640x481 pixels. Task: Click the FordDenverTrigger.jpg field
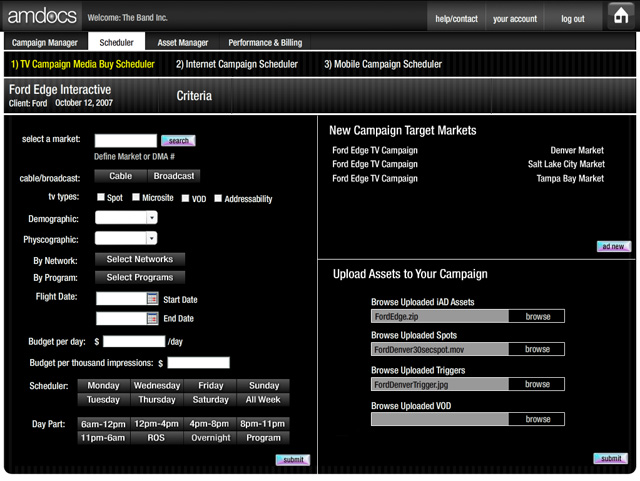[x=440, y=384]
